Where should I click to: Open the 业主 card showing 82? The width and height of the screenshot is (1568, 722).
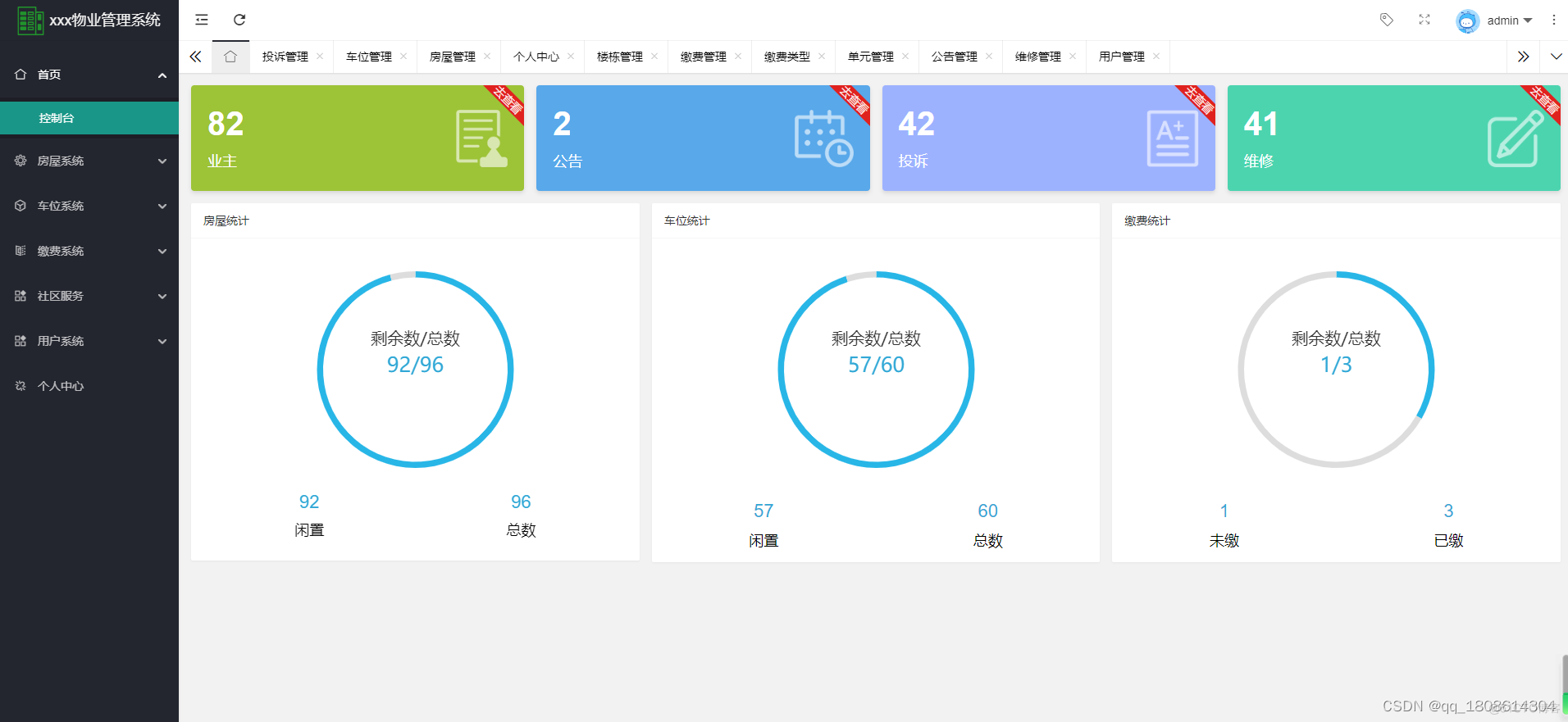[x=358, y=138]
